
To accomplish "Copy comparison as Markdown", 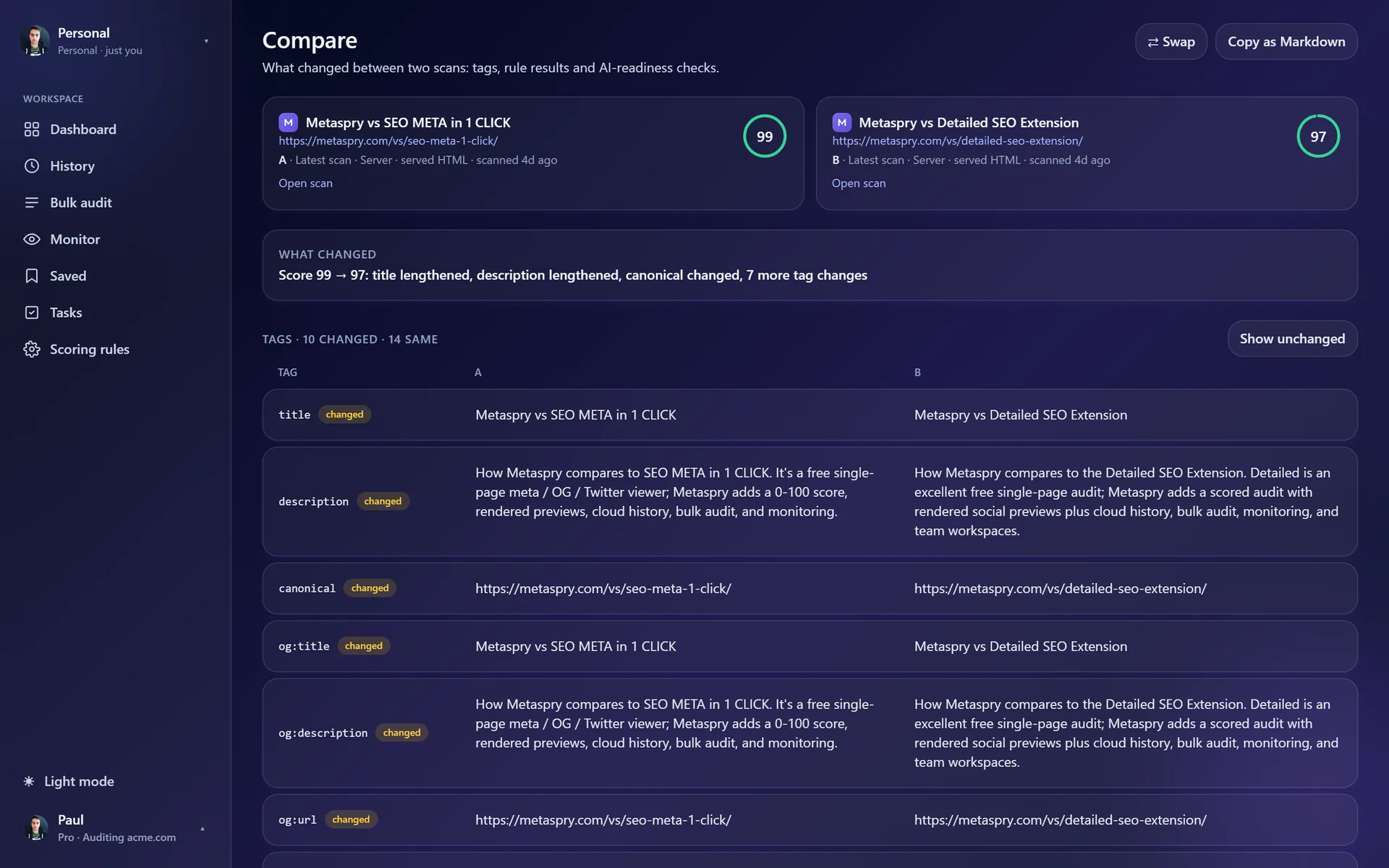I will pos(1286,42).
